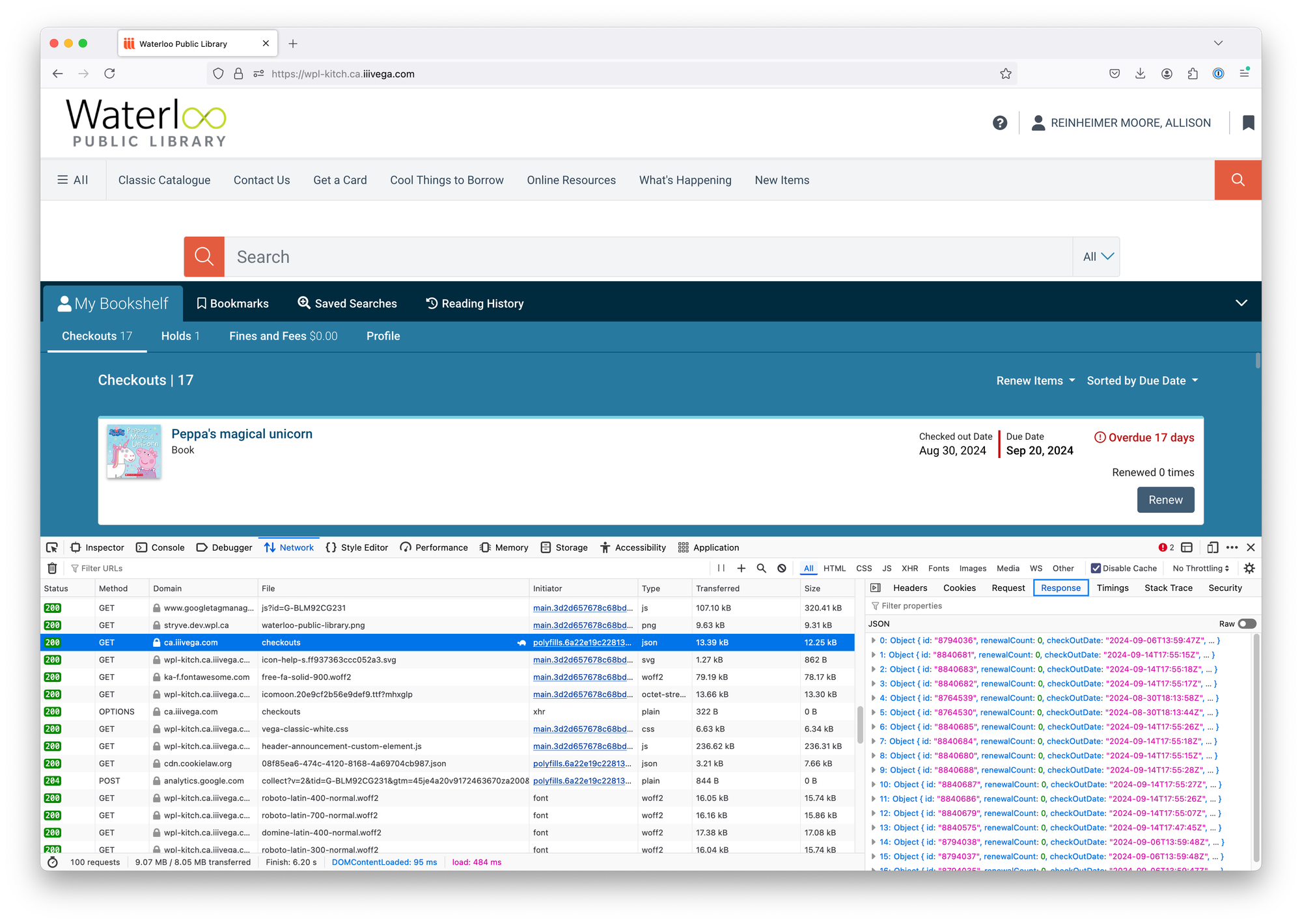
Task: Open responsive design mode icon
Action: 1212,547
